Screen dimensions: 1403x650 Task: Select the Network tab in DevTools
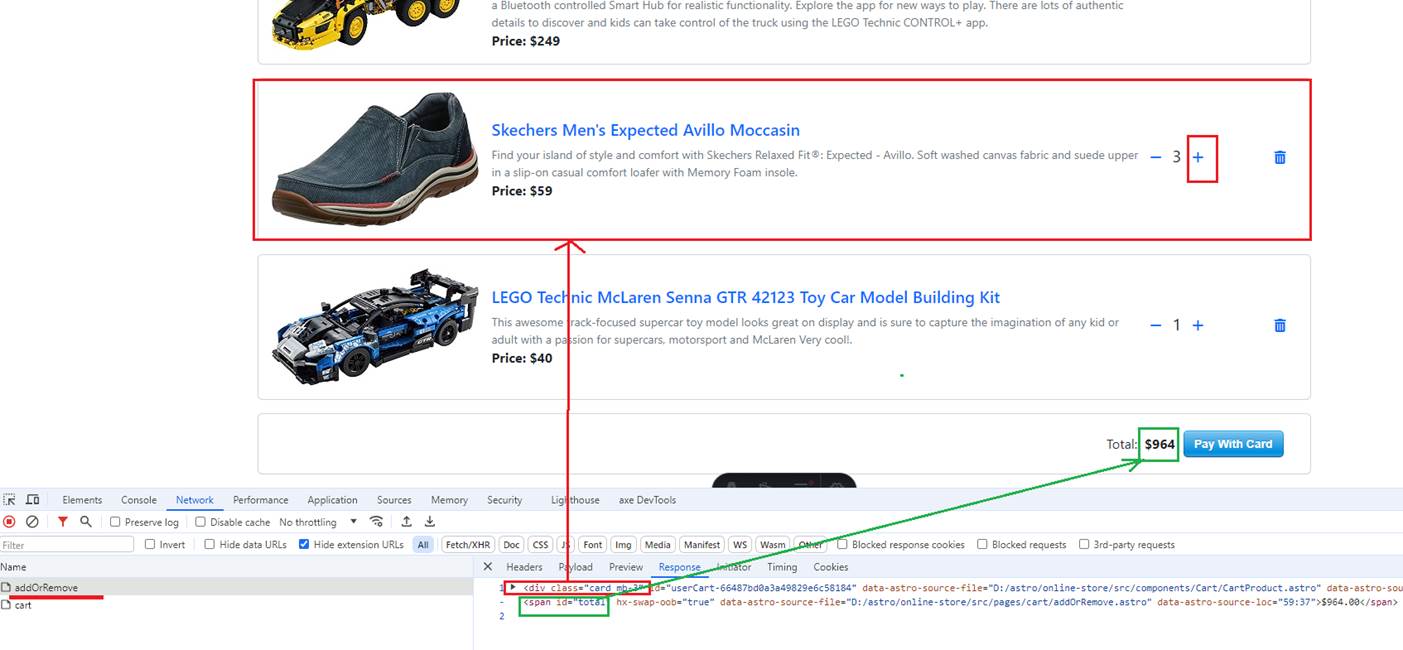(195, 500)
